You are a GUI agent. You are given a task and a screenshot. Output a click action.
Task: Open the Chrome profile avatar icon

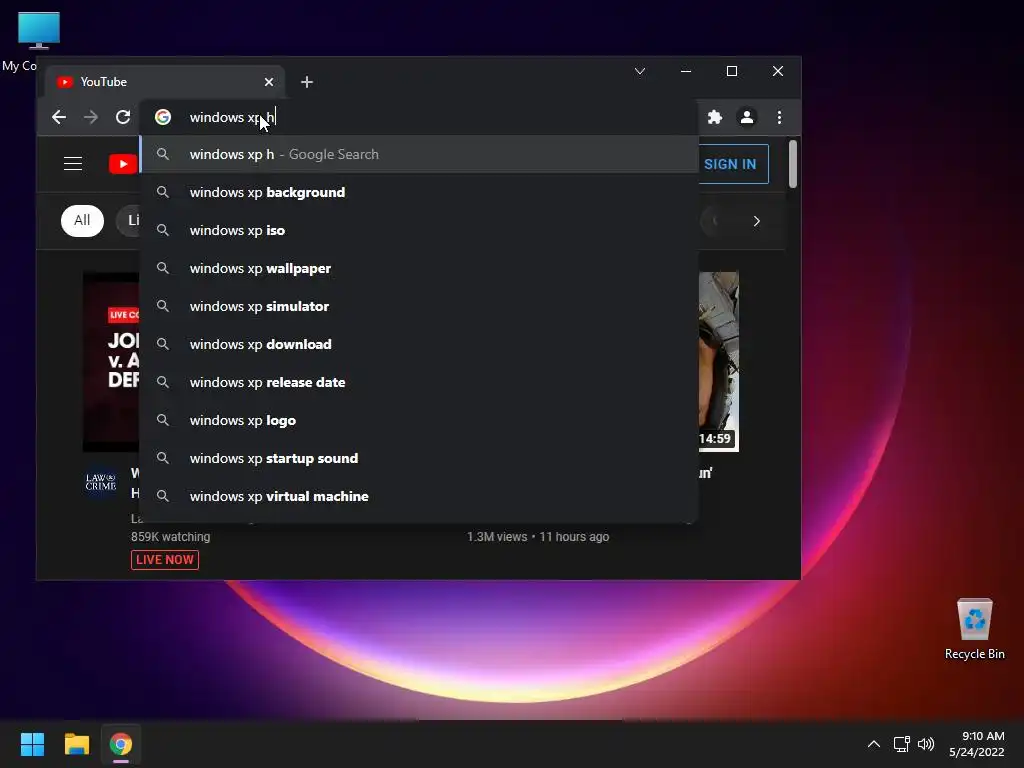coord(746,117)
